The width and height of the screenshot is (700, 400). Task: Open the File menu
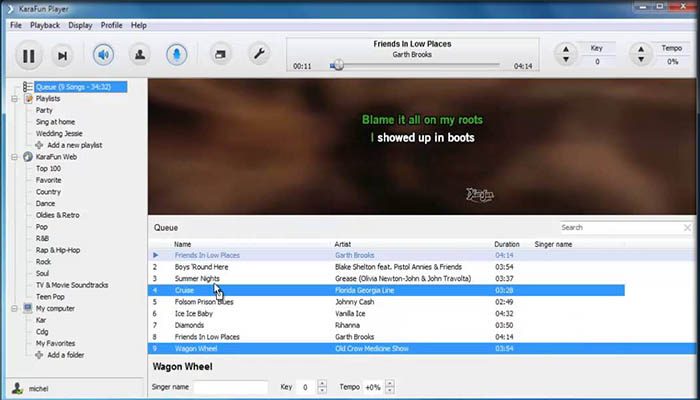click(16, 25)
